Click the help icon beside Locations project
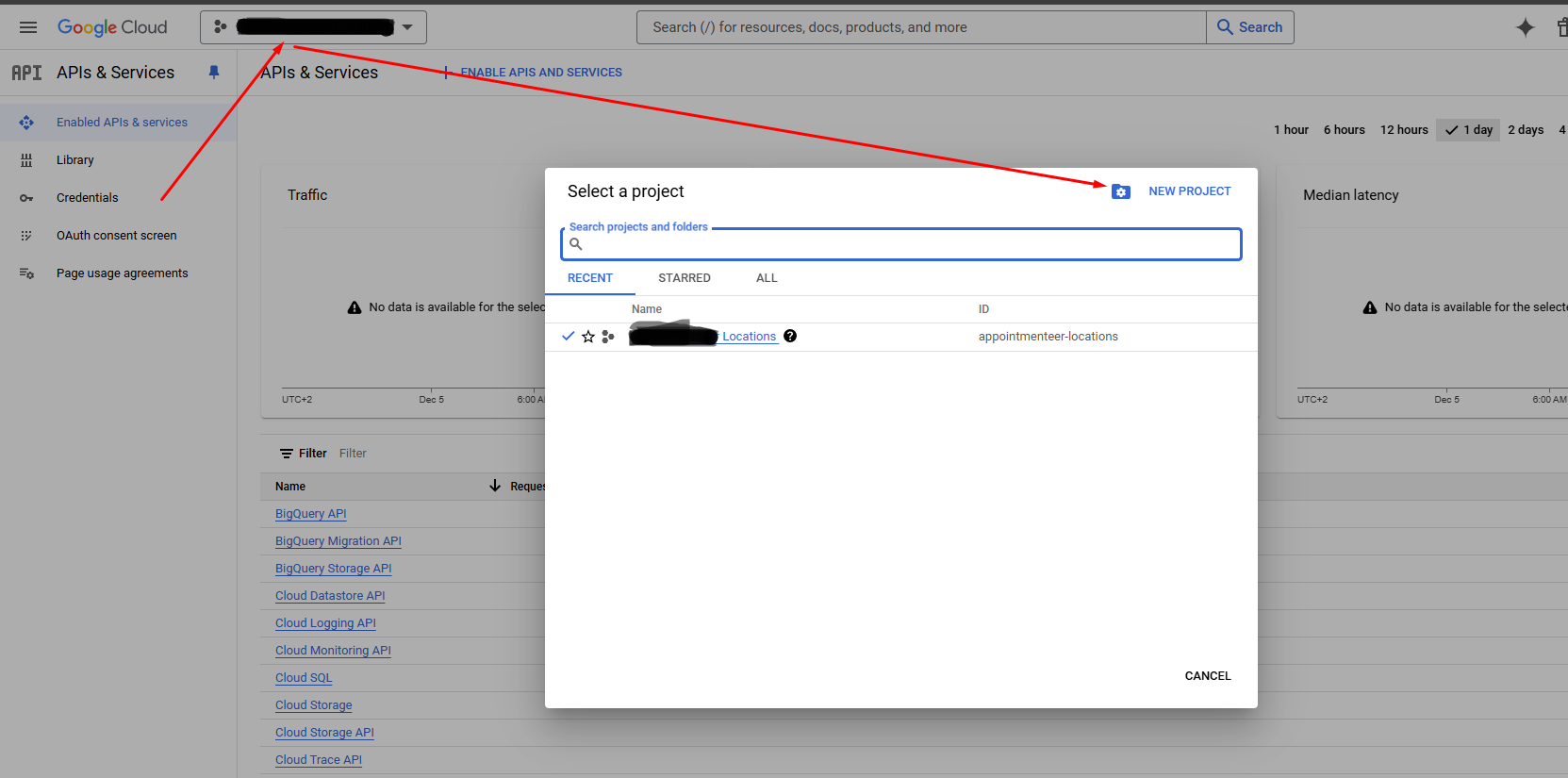The width and height of the screenshot is (1568, 778). tap(790, 336)
